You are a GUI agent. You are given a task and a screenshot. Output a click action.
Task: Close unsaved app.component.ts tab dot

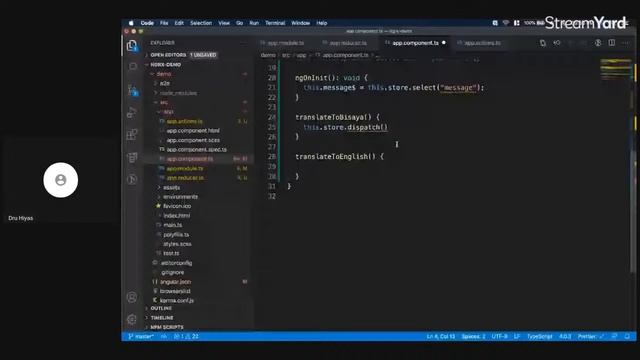pyautogui.click(x=444, y=42)
